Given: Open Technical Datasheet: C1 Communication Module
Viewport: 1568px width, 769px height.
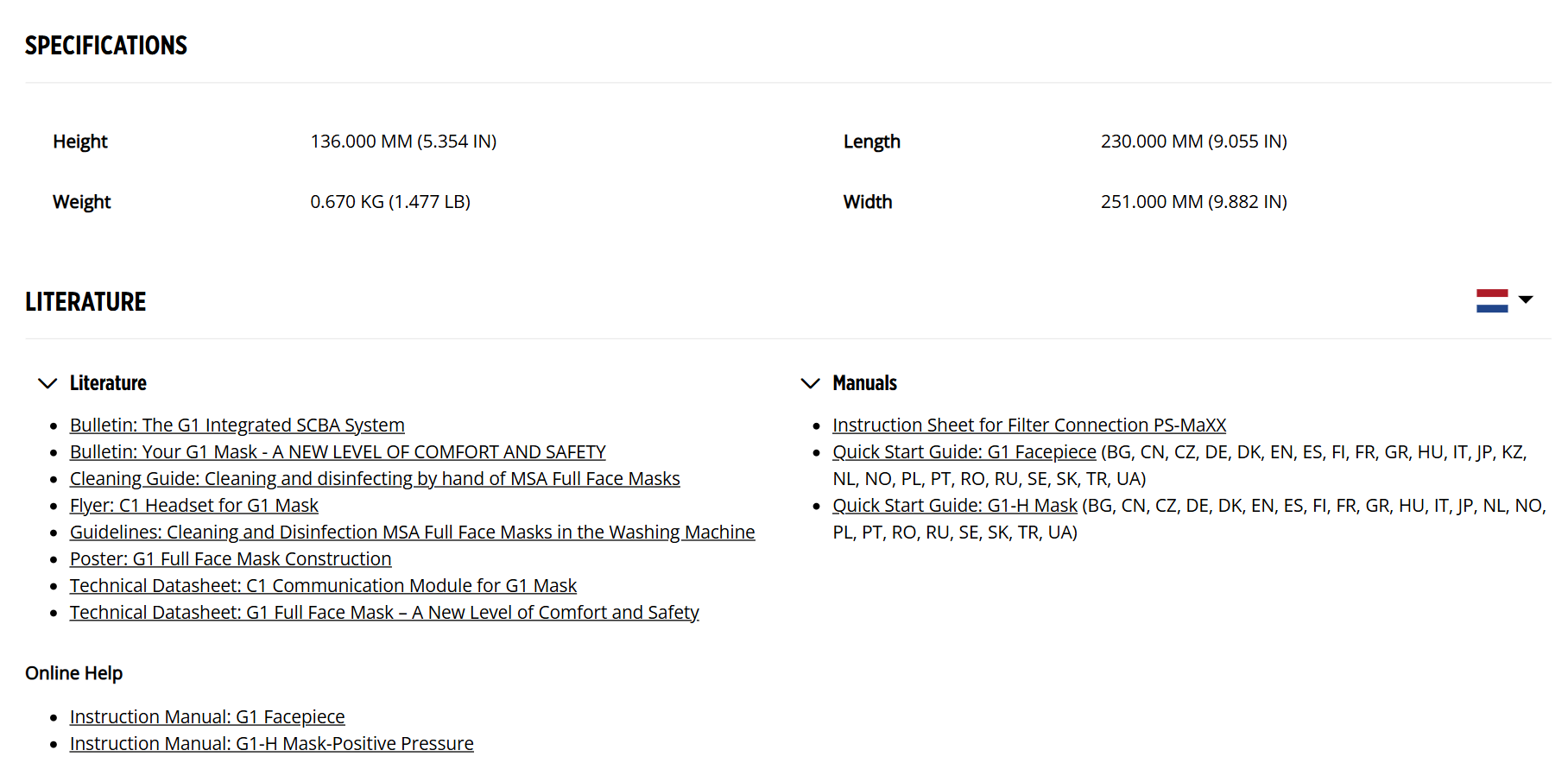Looking at the screenshot, I should (323, 586).
